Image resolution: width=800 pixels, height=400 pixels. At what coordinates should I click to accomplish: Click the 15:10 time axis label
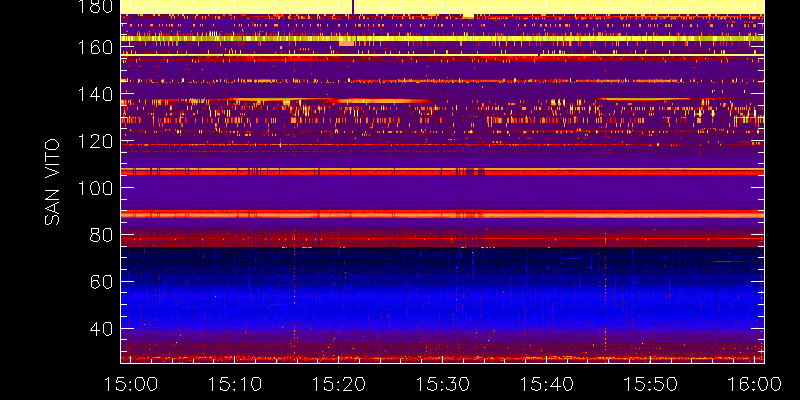pyautogui.click(x=234, y=384)
